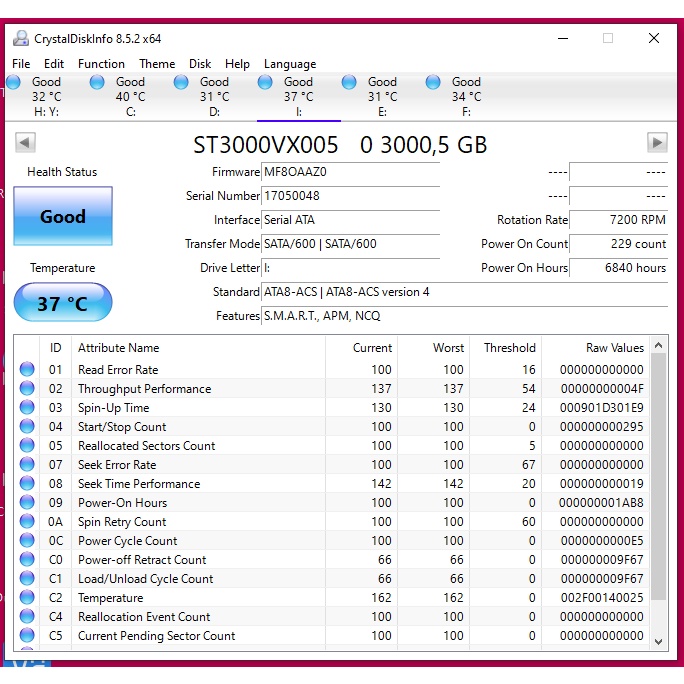684x684 pixels.
Task: Click the attribute list vertical scrollbar thumb
Action: point(658,477)
